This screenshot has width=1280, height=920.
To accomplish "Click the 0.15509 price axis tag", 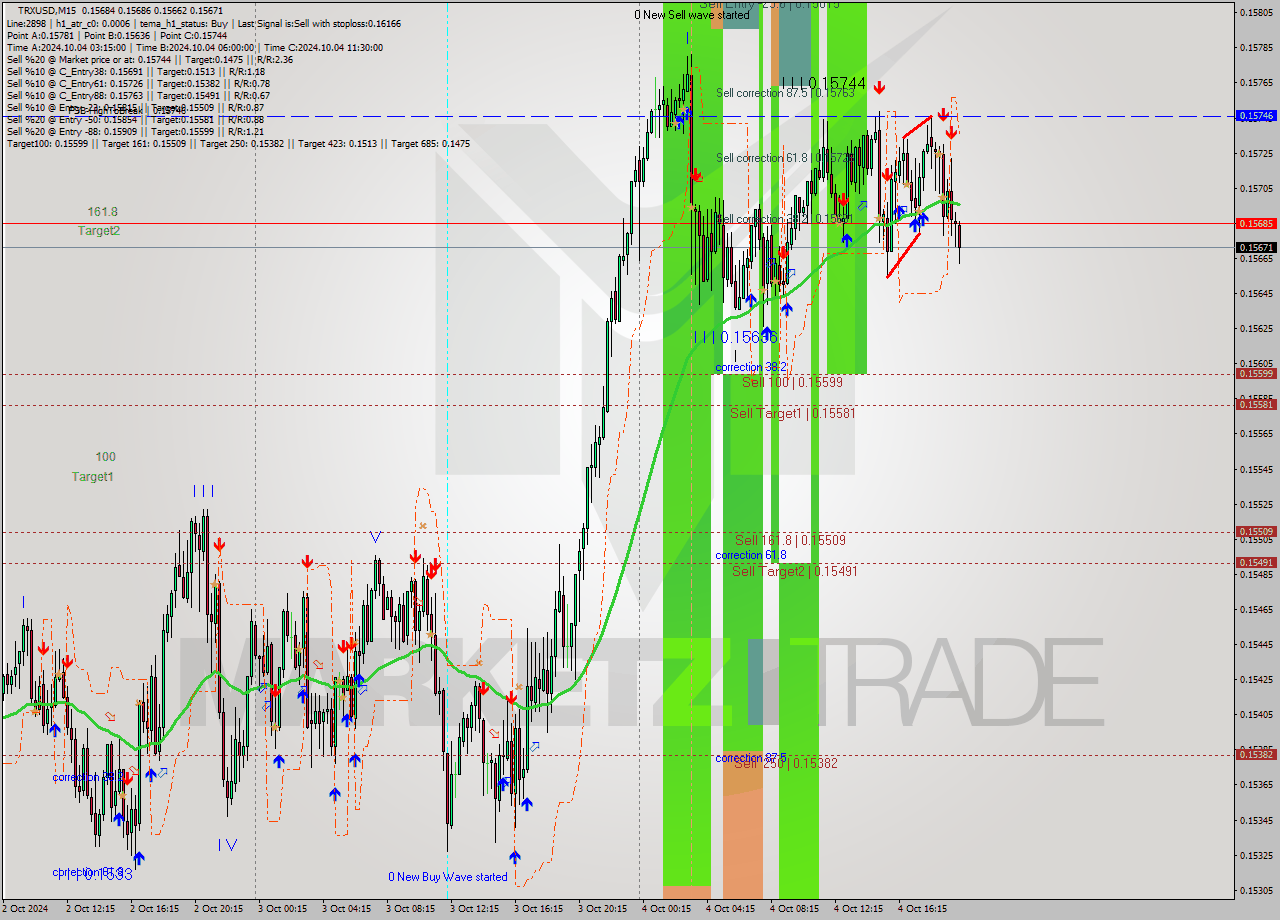I will pos(1256,532).
